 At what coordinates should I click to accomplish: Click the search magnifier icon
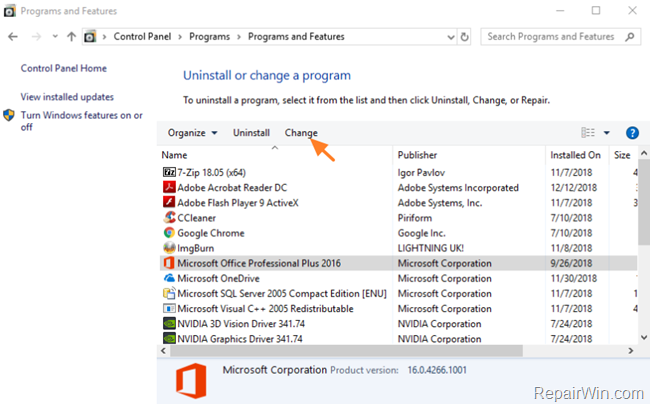click(x=630, y=37)
